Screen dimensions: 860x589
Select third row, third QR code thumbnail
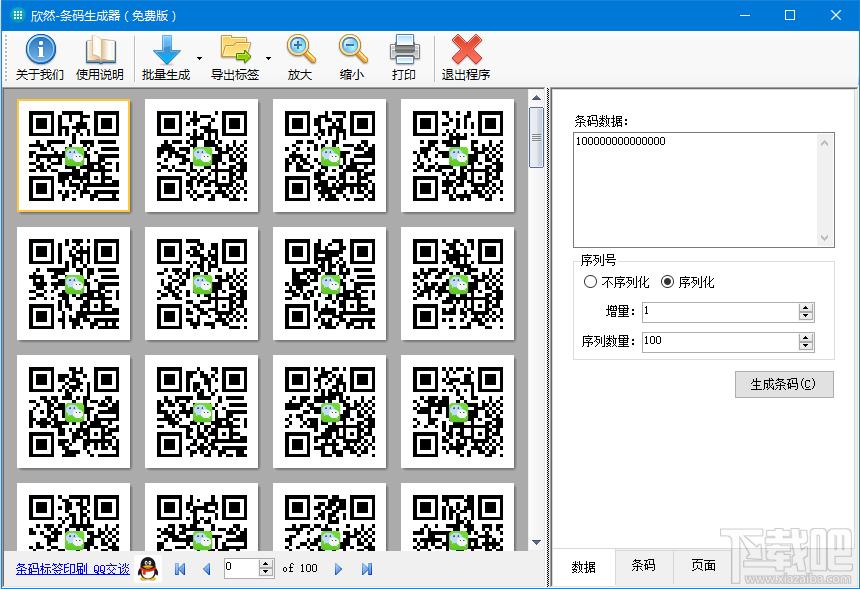[330, 411]
